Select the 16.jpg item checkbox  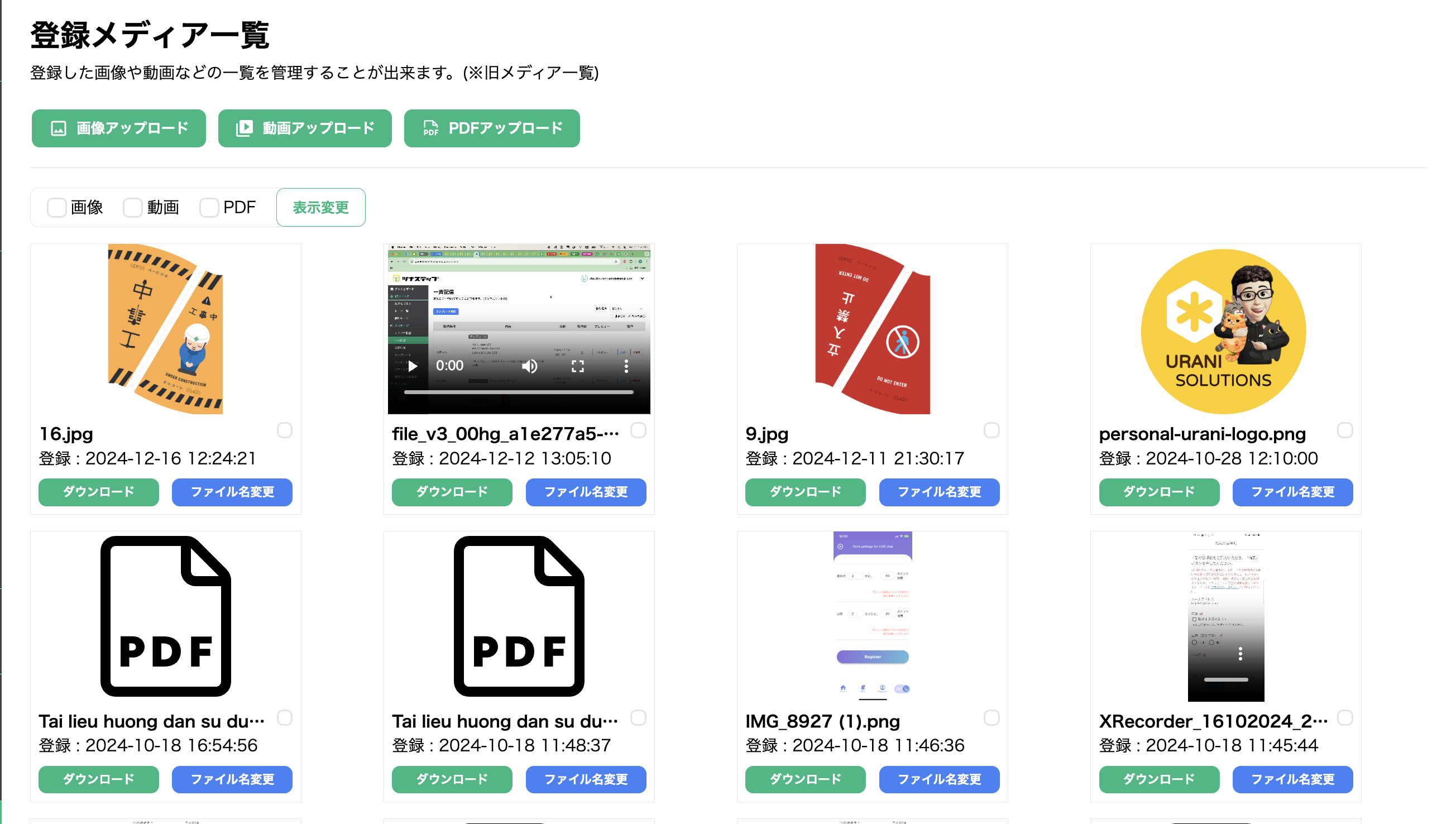(285, 430)
